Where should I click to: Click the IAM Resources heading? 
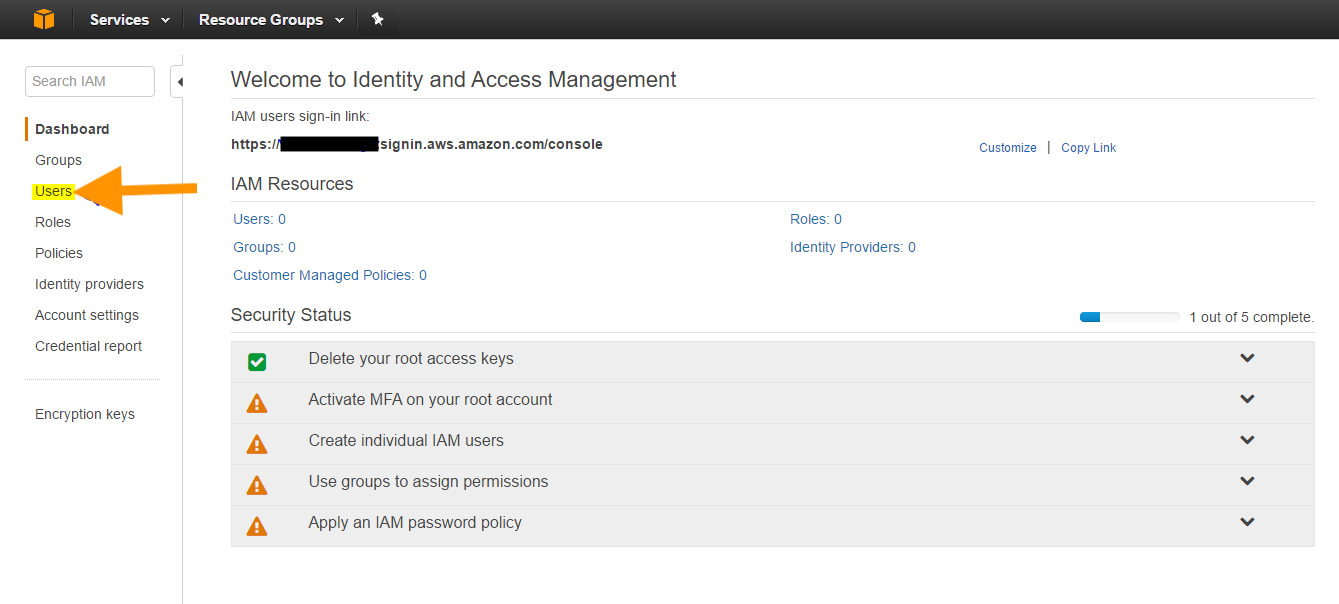(x=292, y=184)
